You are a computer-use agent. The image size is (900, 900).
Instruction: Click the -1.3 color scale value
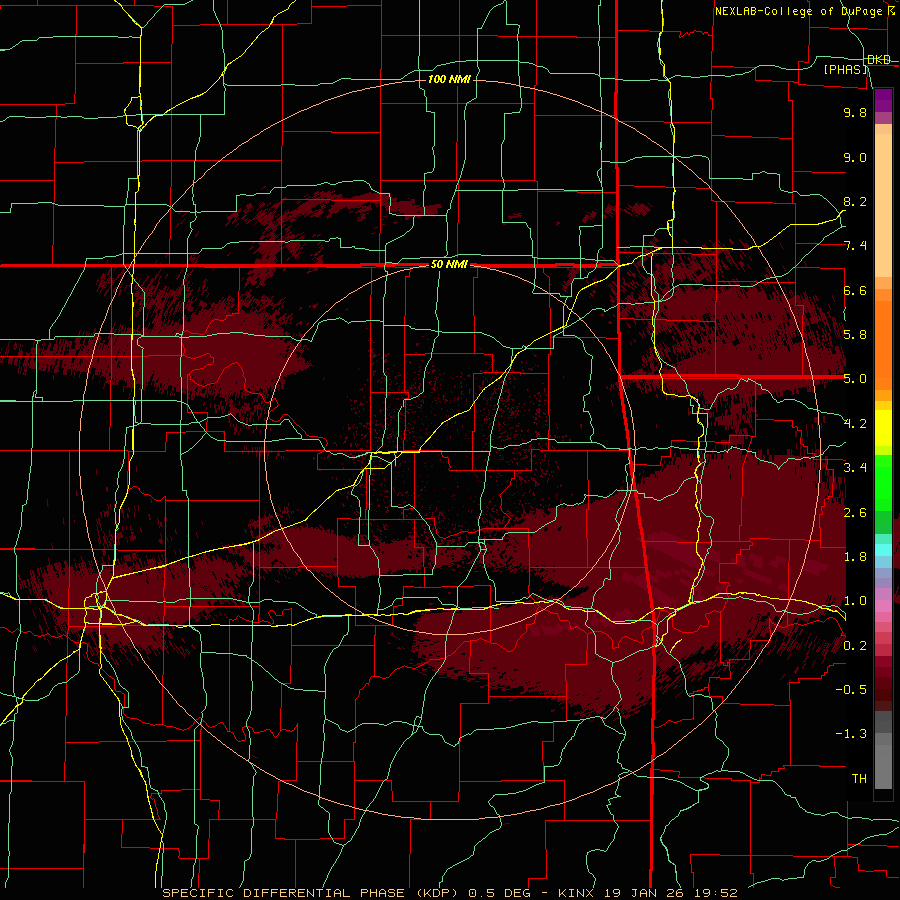(x=851, y=734)
